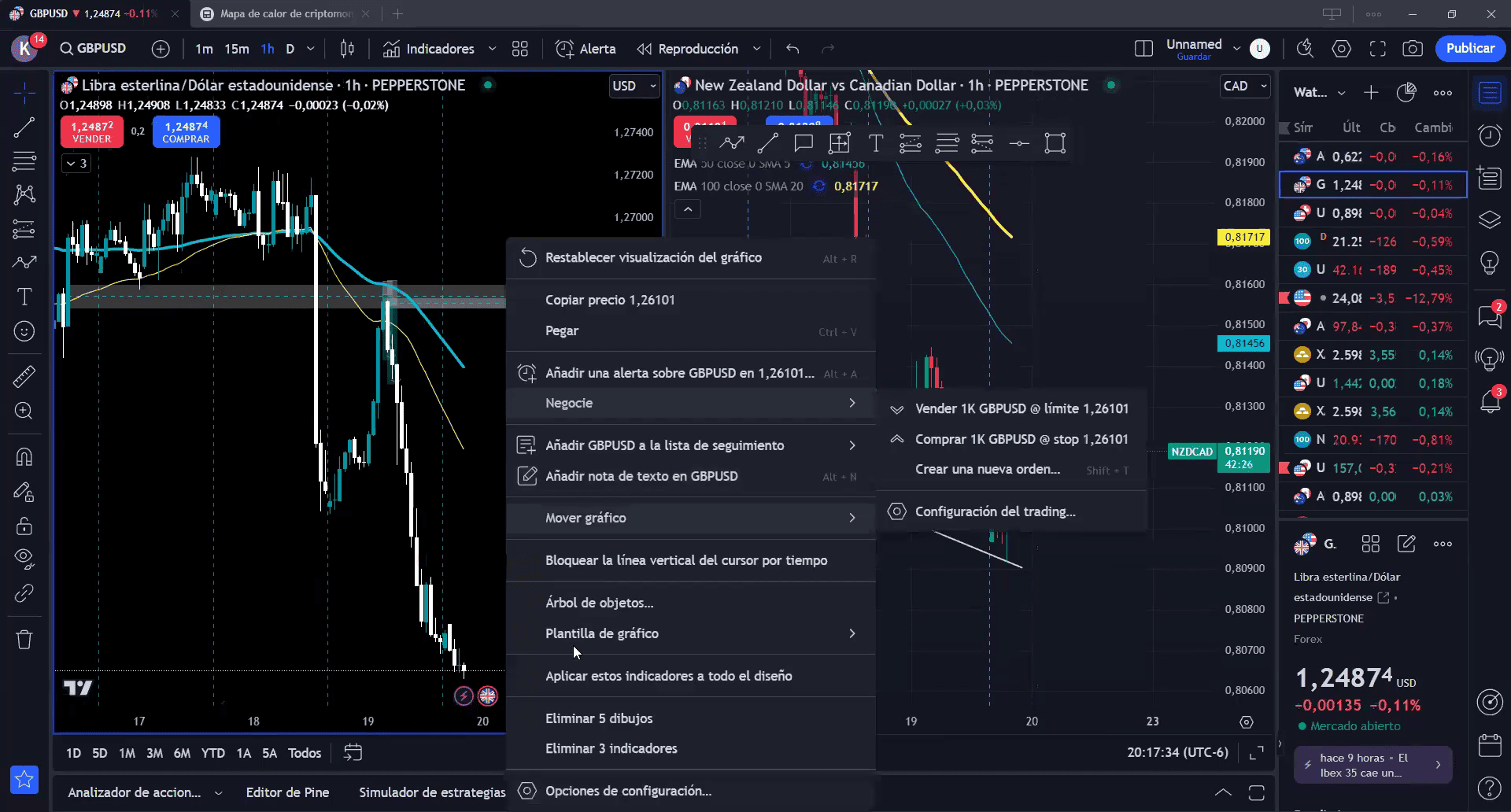
Task: Open the symbol search GBPUSD
Action: point(93,48)
